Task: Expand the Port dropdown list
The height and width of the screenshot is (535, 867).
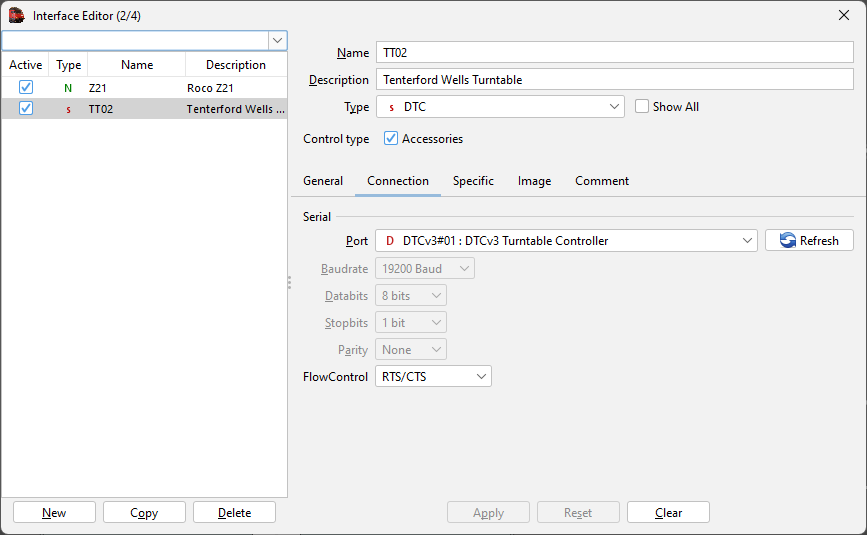Action: click(747, 241)
